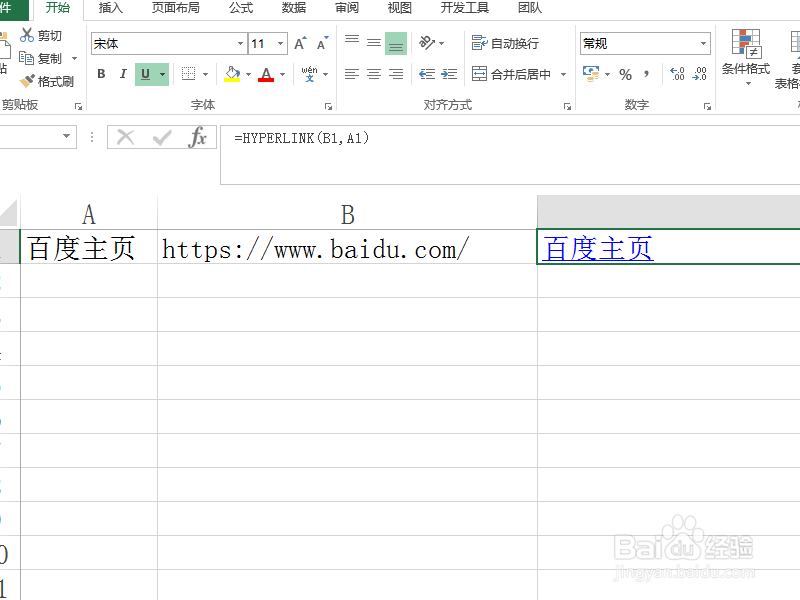Select cell A1 containing 百度主页
The image size is (800, 600).
(89, 247)
